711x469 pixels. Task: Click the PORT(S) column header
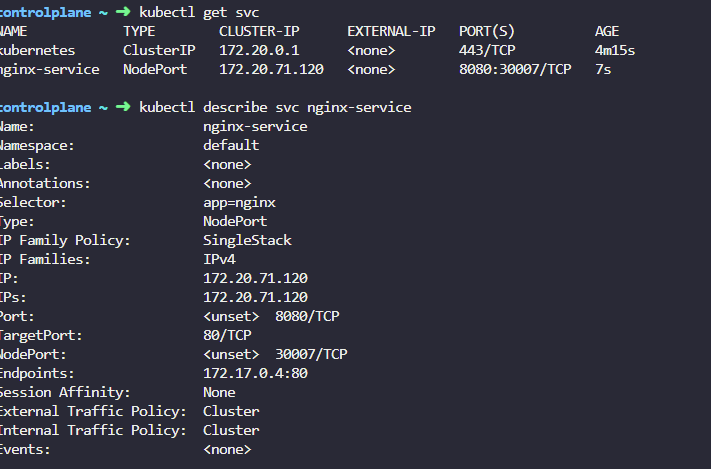pos(487,31)
